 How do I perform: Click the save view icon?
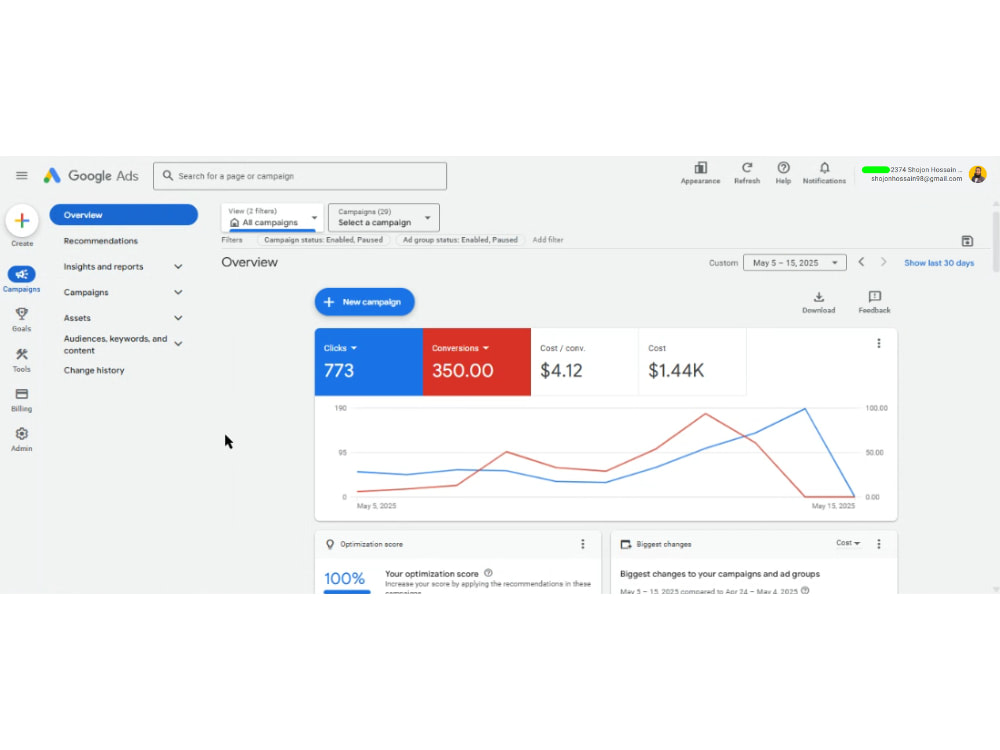(x=967, y=241)
